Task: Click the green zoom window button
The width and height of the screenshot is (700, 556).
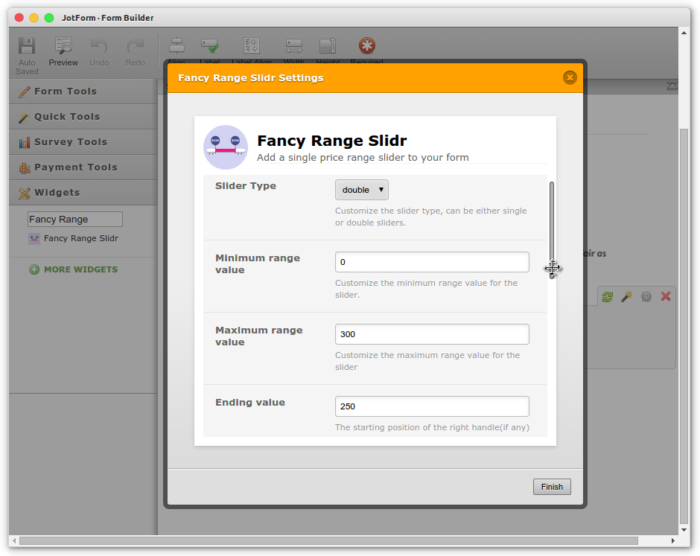Action: tap(49, 18)
